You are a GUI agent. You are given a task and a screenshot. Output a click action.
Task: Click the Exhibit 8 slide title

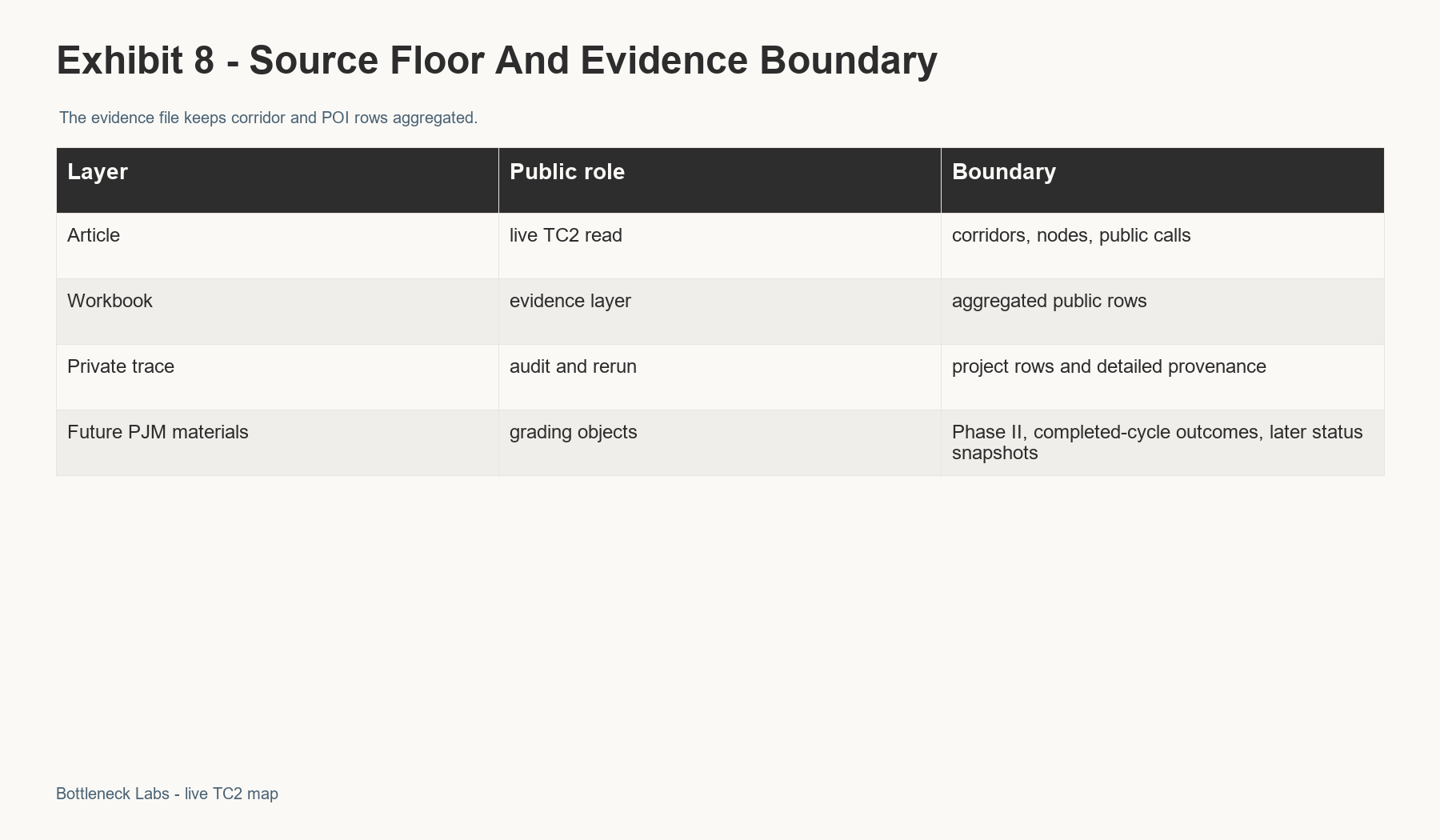[x=497, y=61]
